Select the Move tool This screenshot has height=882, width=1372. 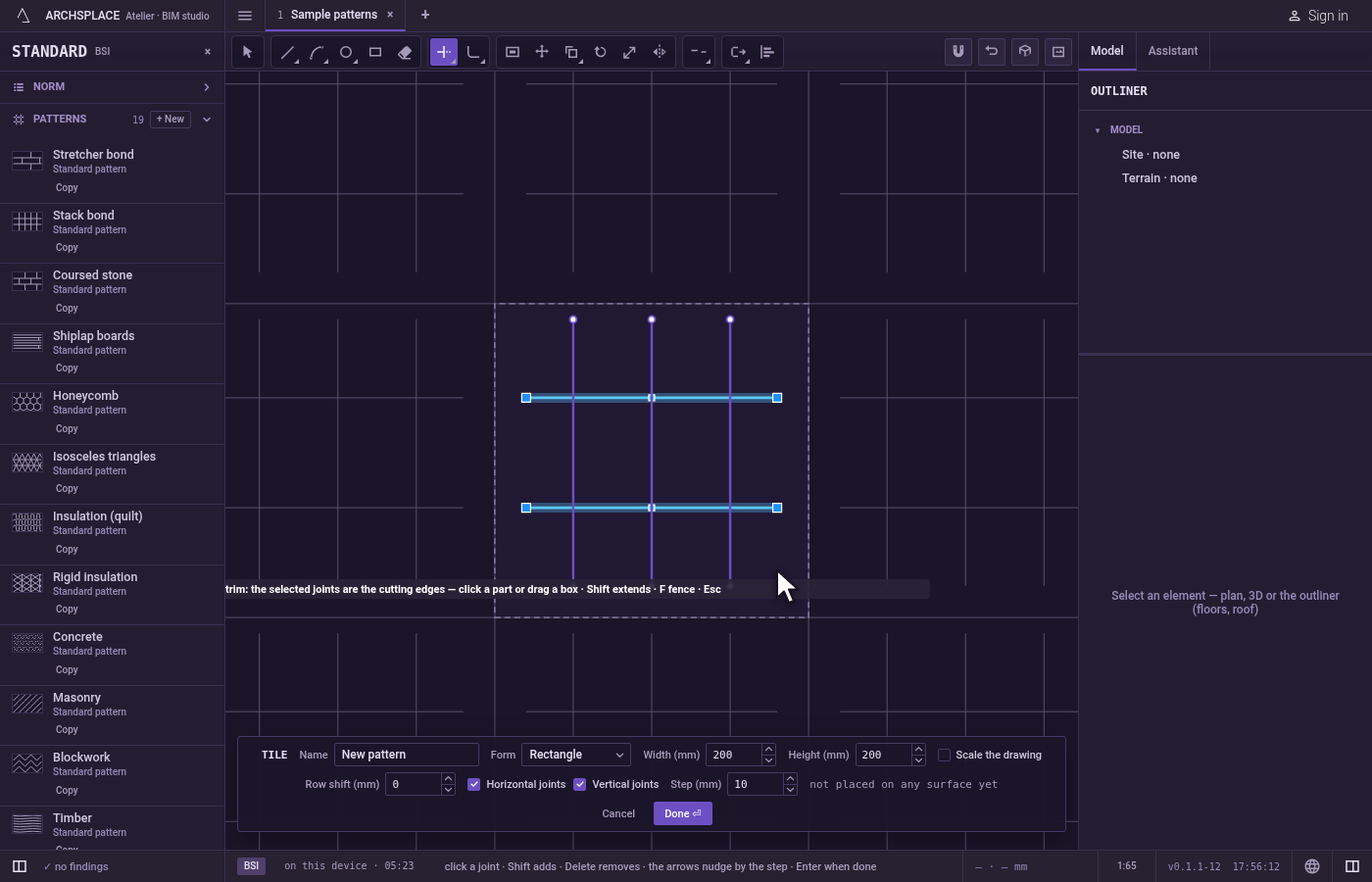[542, 52]
